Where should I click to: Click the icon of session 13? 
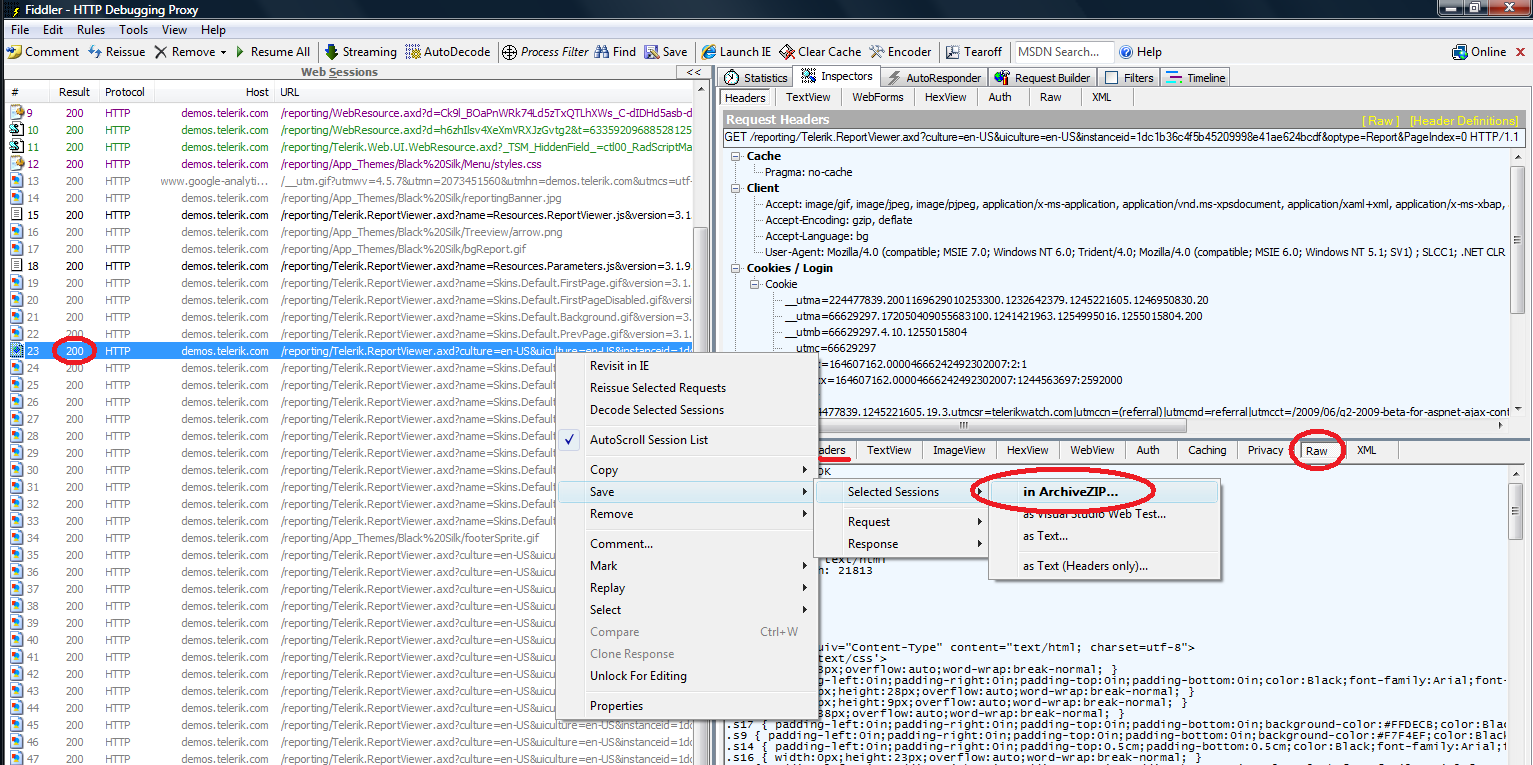coord(17,181)
